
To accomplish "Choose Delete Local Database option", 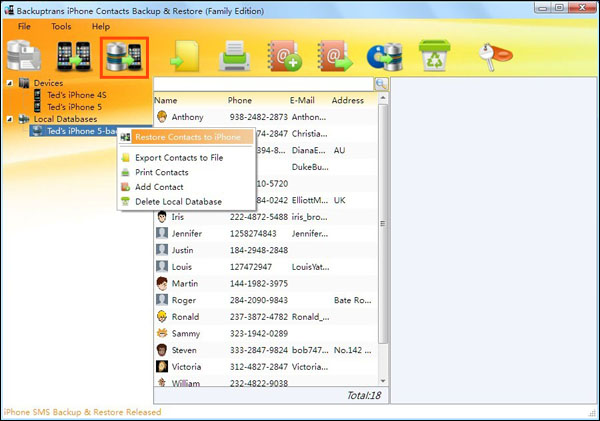I will 178,202.
